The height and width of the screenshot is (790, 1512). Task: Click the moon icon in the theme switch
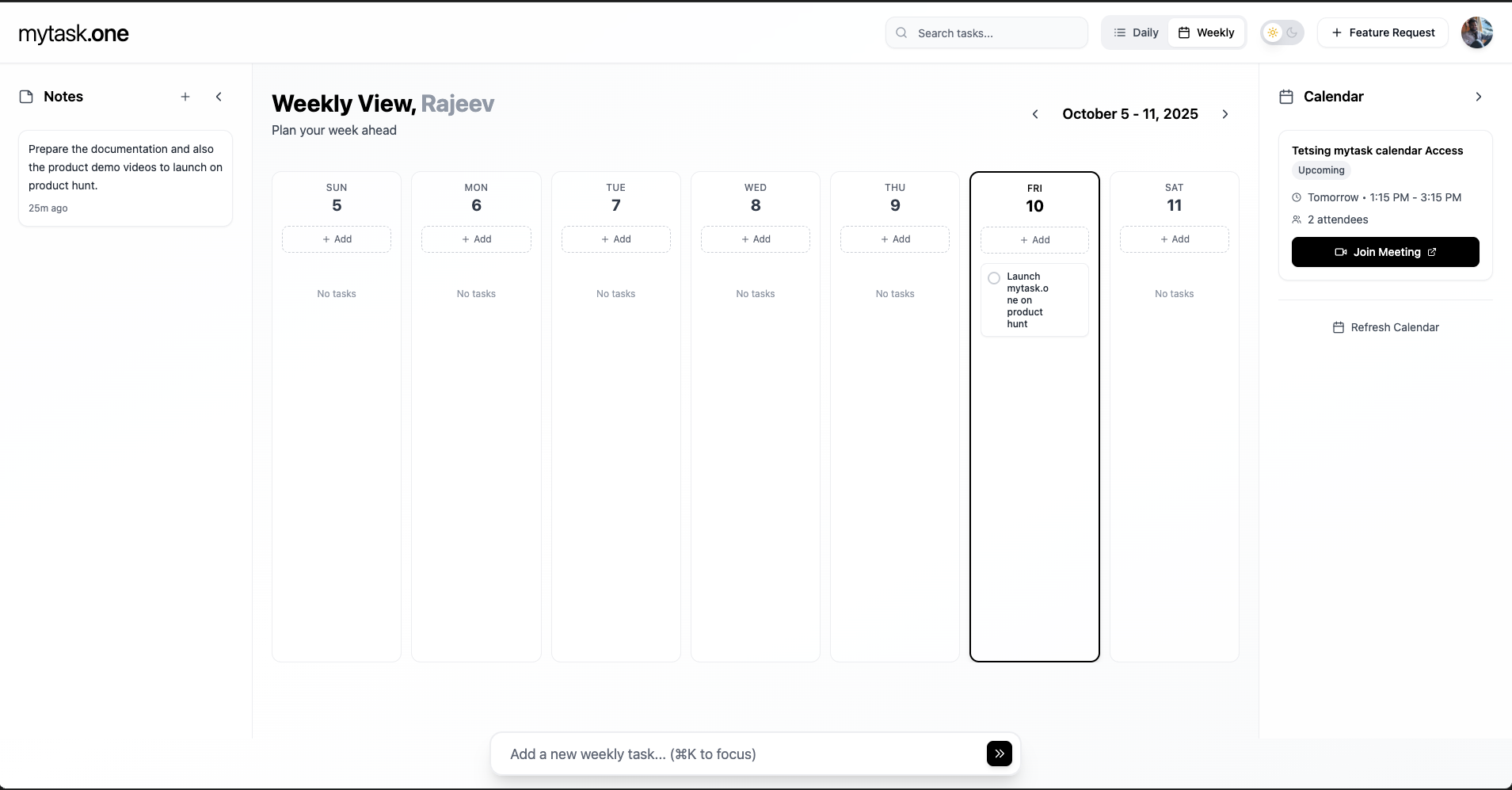(1292, 32)
